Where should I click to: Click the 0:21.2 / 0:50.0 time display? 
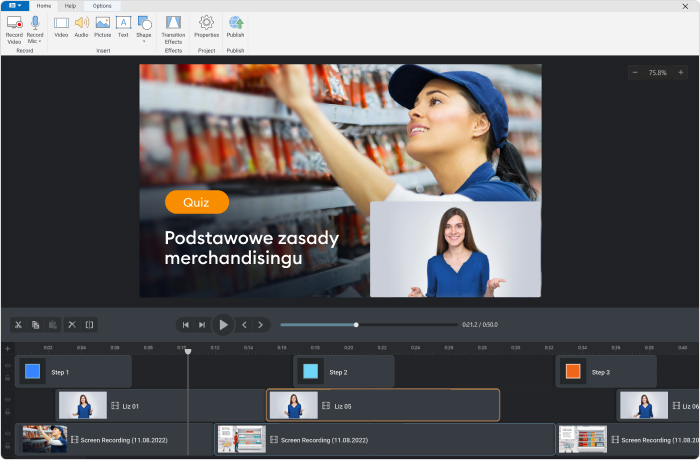[x=480, y=325]
